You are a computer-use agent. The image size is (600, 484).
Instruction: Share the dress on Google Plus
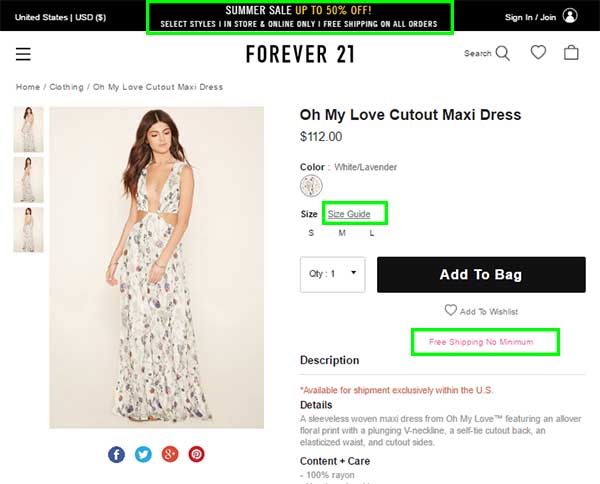click(x=170, y=454)
